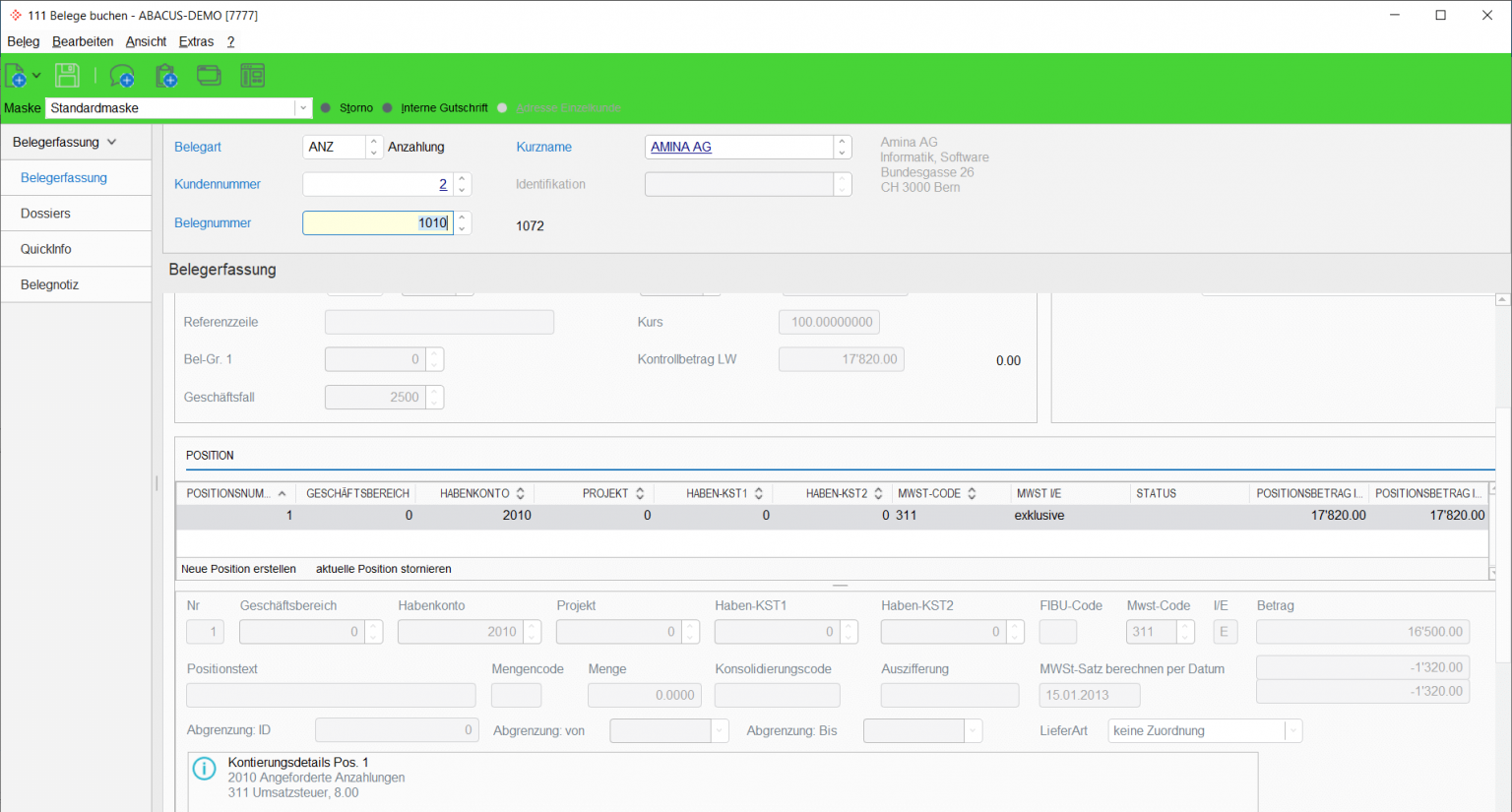Select Belegerfassung in the left sidebar list
This screenshot has height=812, width=1512.
coord(77,178)
